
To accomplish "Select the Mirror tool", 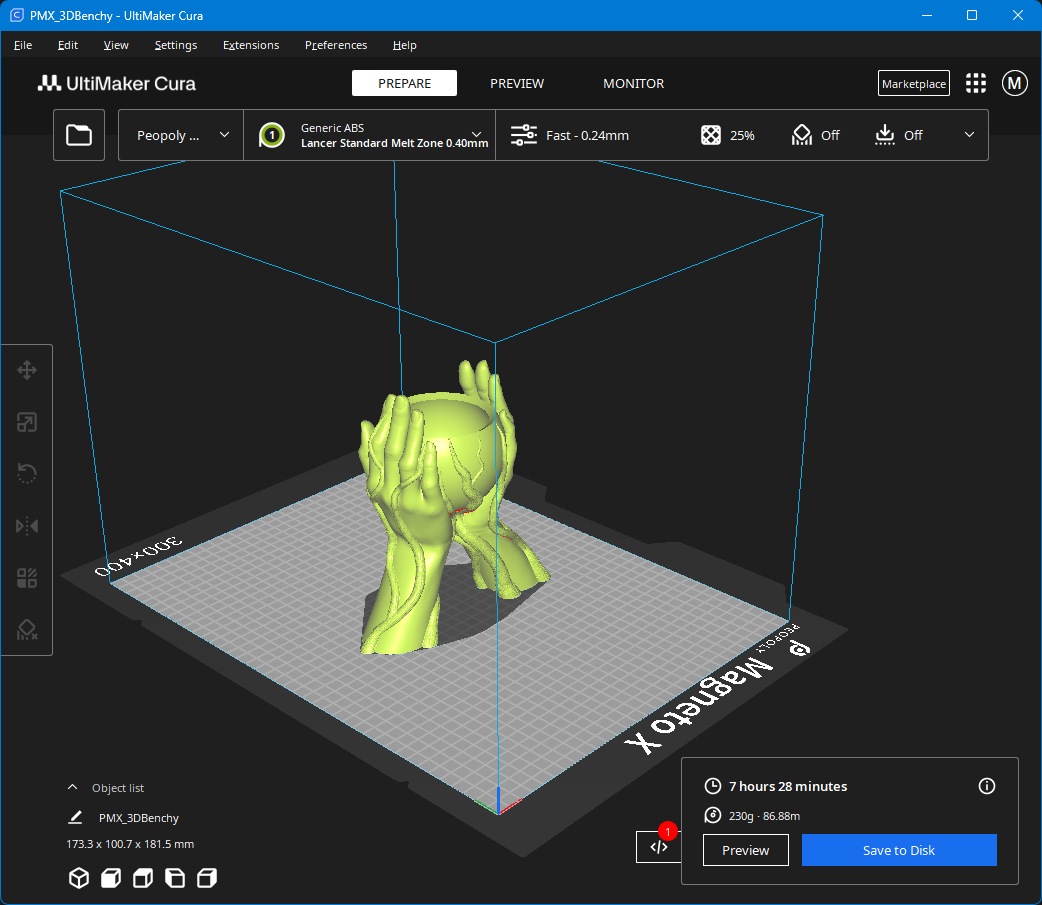I will [27, 525].
